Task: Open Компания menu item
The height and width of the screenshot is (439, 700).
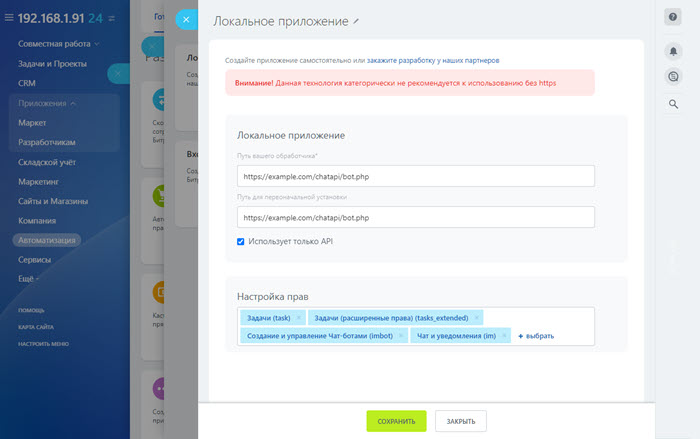Action: tap(37, 221)
